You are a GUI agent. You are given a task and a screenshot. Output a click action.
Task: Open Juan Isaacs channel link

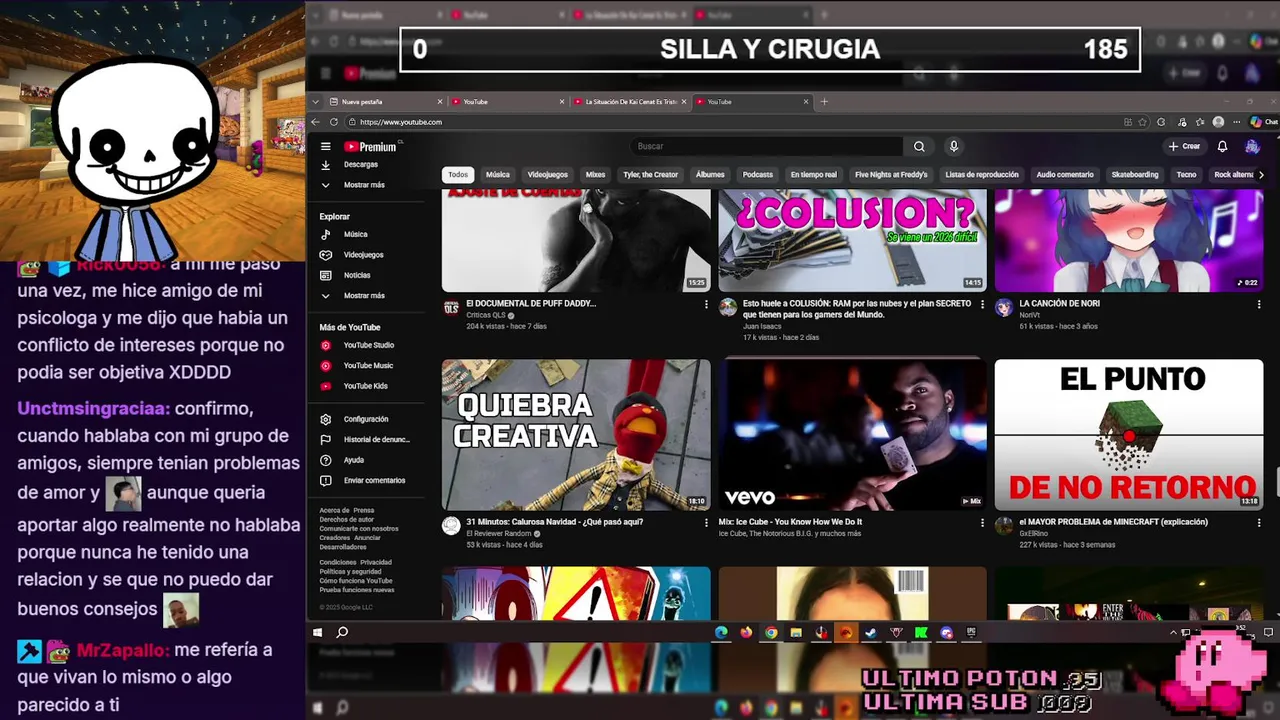(760, 326)
